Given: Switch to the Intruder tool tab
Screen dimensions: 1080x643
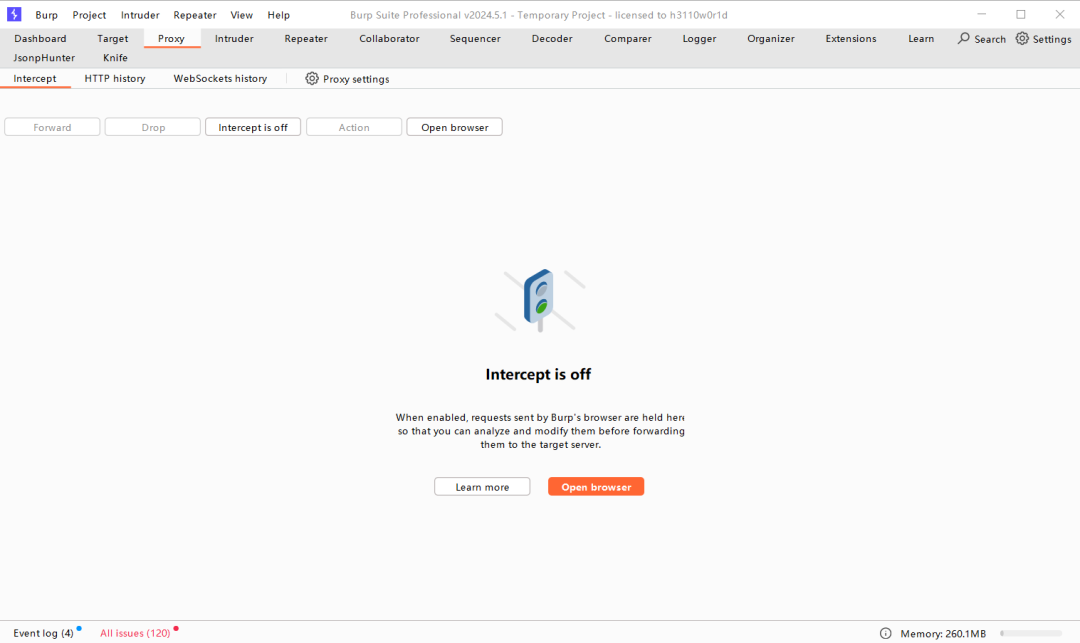Looking at the screenshot, I should click(x=234, y=39).
